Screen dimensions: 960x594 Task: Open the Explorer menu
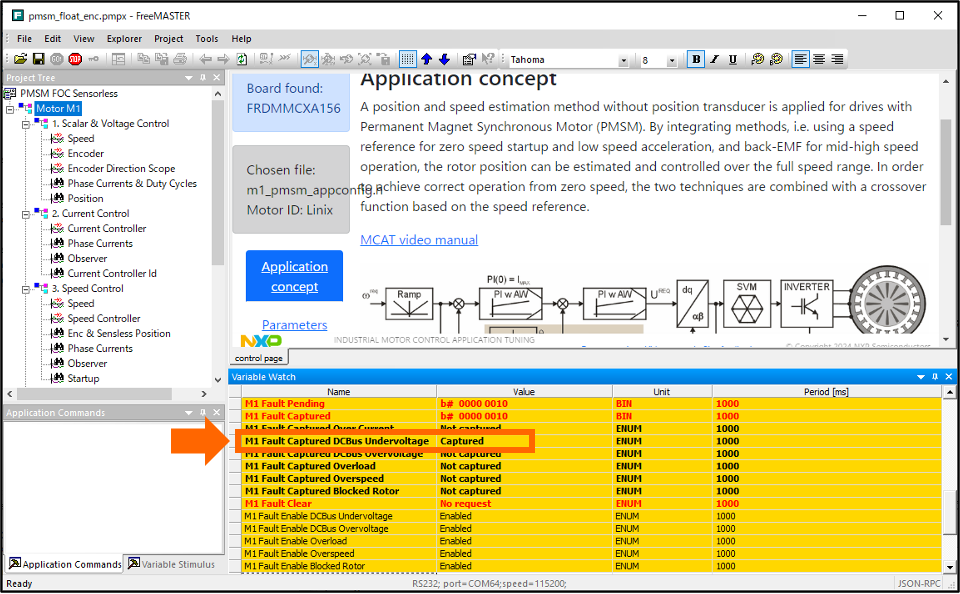coord(124,39)
